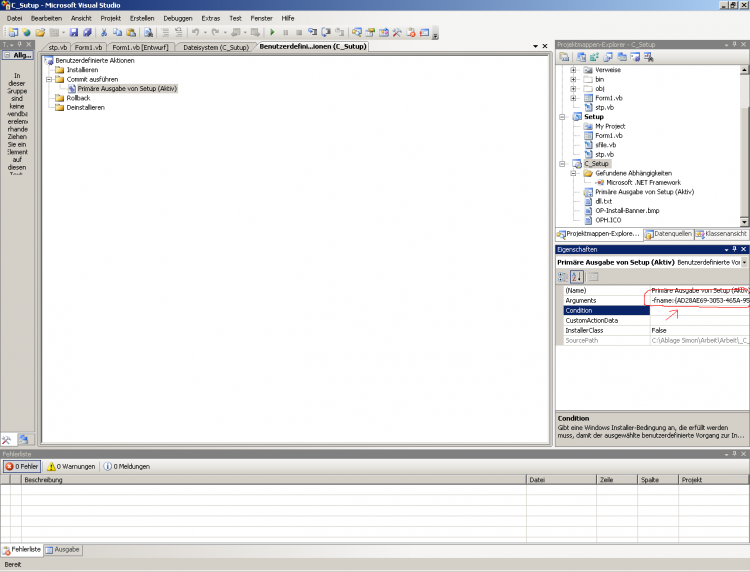Click the File System Editor icon in Explorer toolbar
Screen dimensions: 750x572
coord(581,57)
